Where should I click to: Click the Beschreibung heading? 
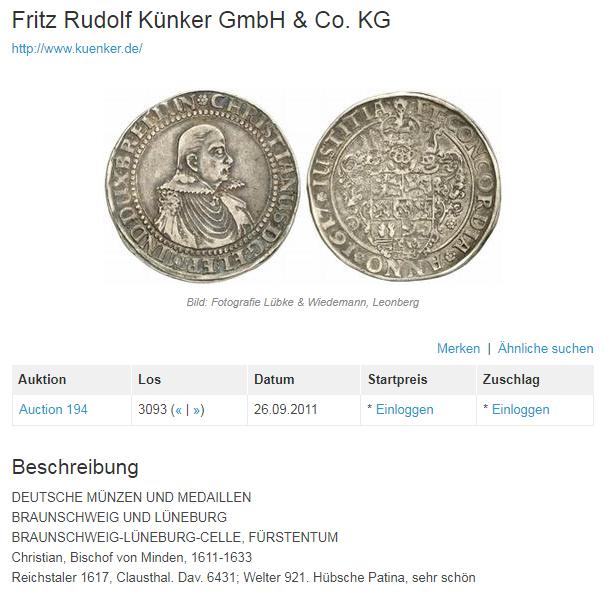(x=75, y=467)
